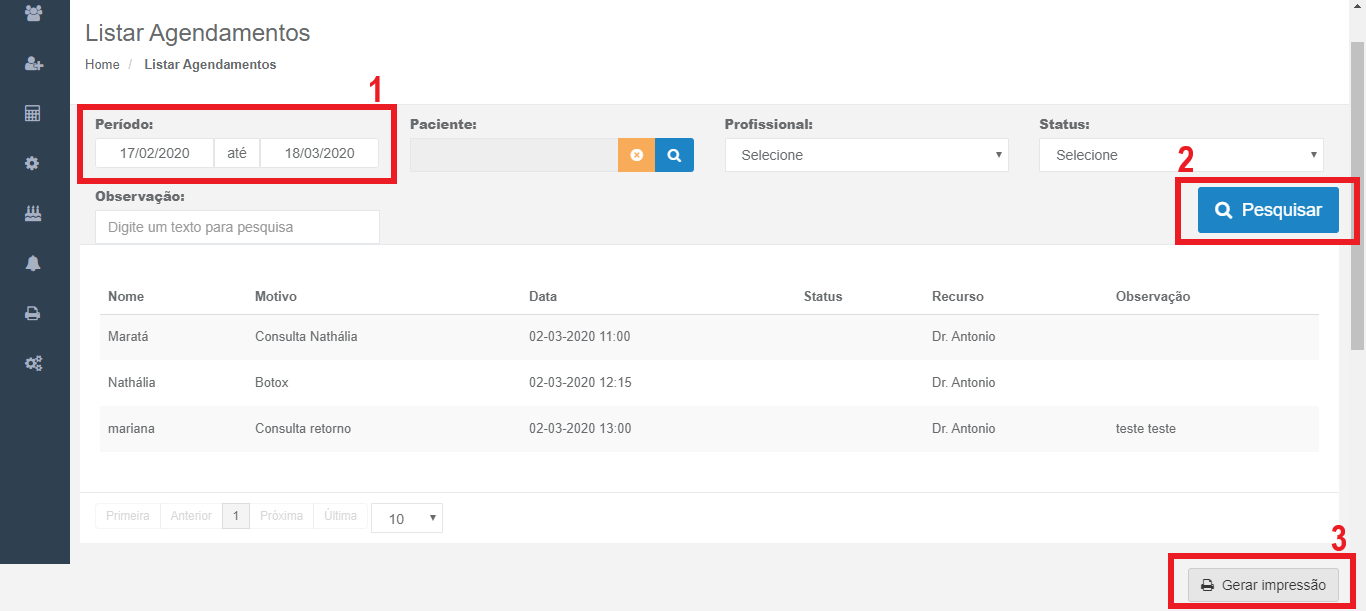Screen dimensions: 1366x611
Task: Click the single gear settings sidebar icon
Action: [33, 163]
